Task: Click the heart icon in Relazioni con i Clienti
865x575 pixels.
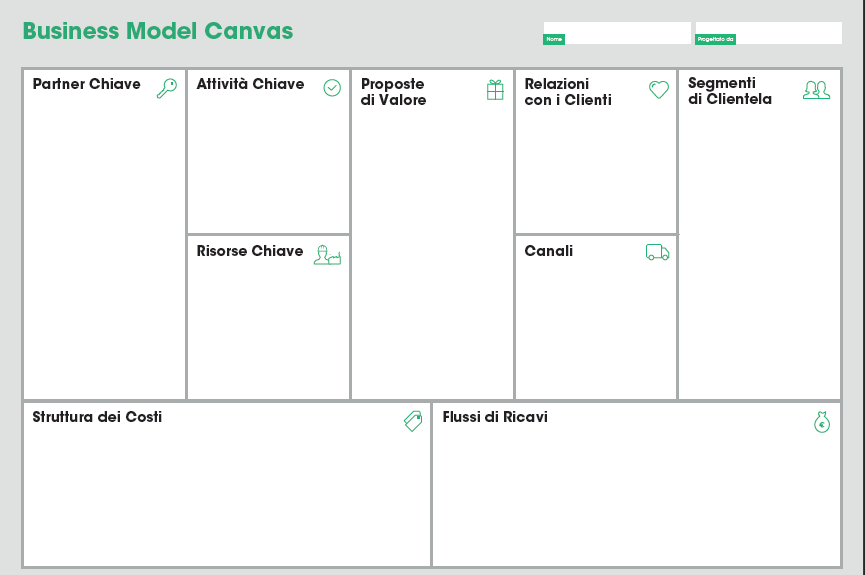Action: (659, 89)
